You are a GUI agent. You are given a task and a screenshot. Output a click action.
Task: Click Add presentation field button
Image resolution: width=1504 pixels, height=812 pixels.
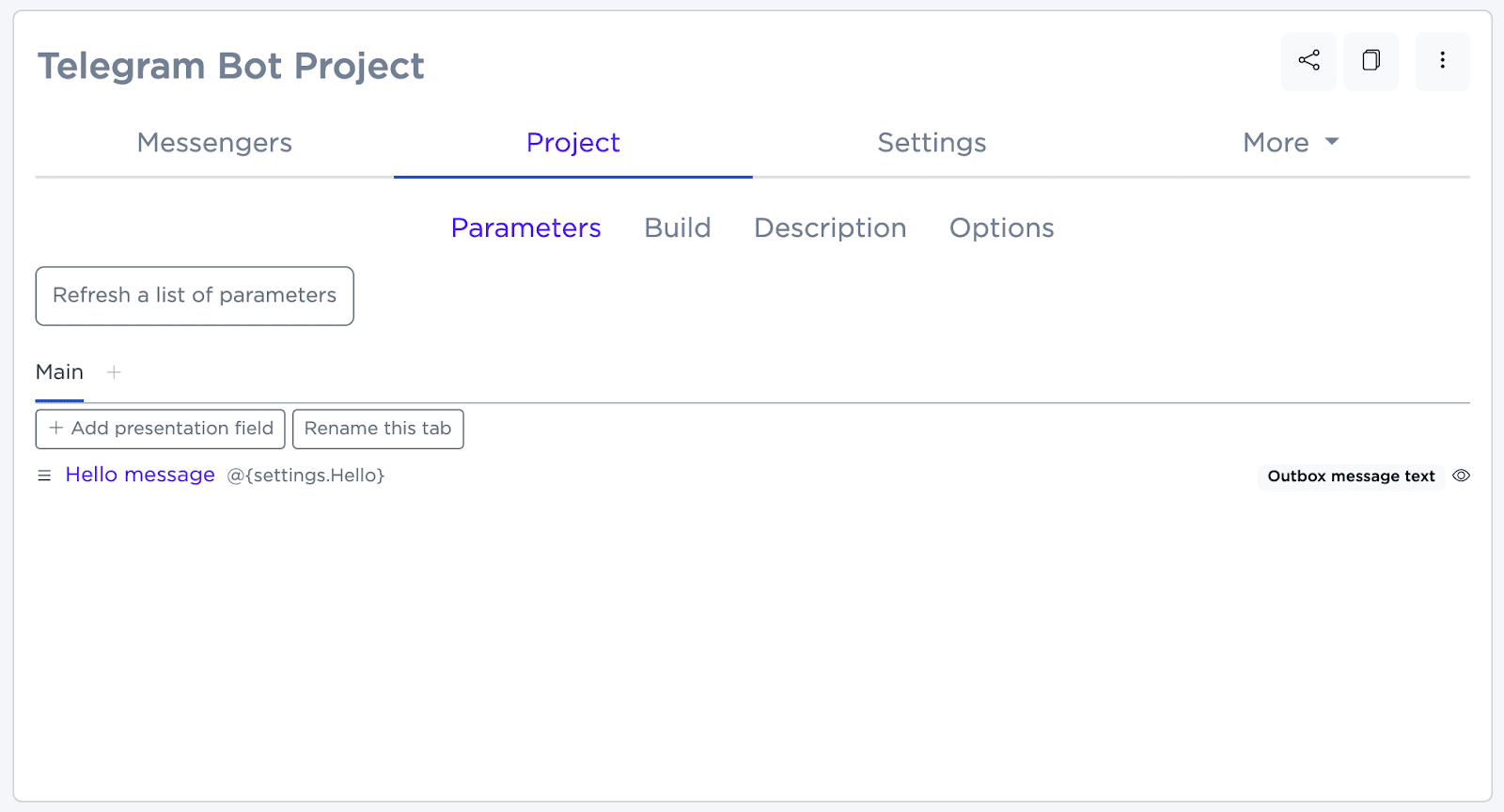click(161, 429)
